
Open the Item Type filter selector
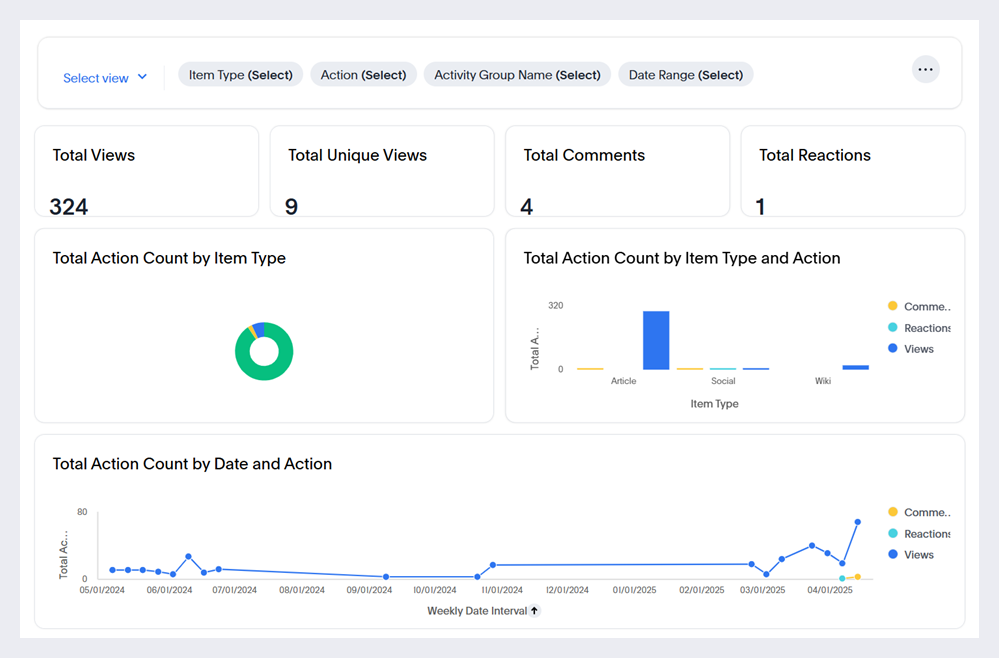[x=240, y=74]
